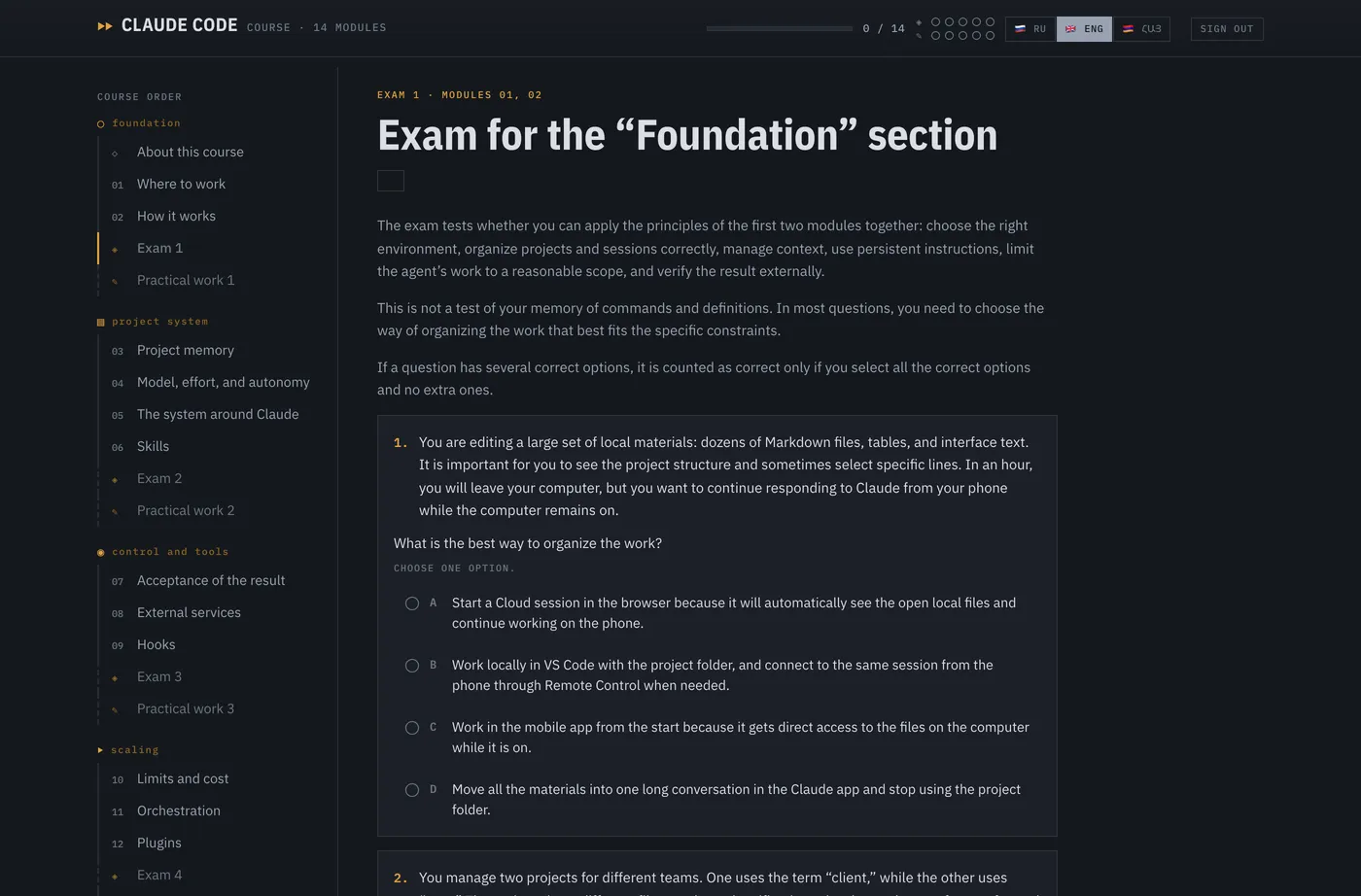Image resolution: width=1361 pixels, height=896 pixels.
Task: Click the "0 / 14" progress counter
Action: [x=884, y=29]
